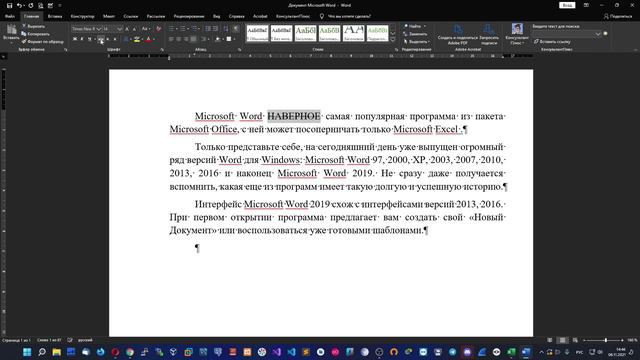Open the font name dropdown

click(99, 29)
